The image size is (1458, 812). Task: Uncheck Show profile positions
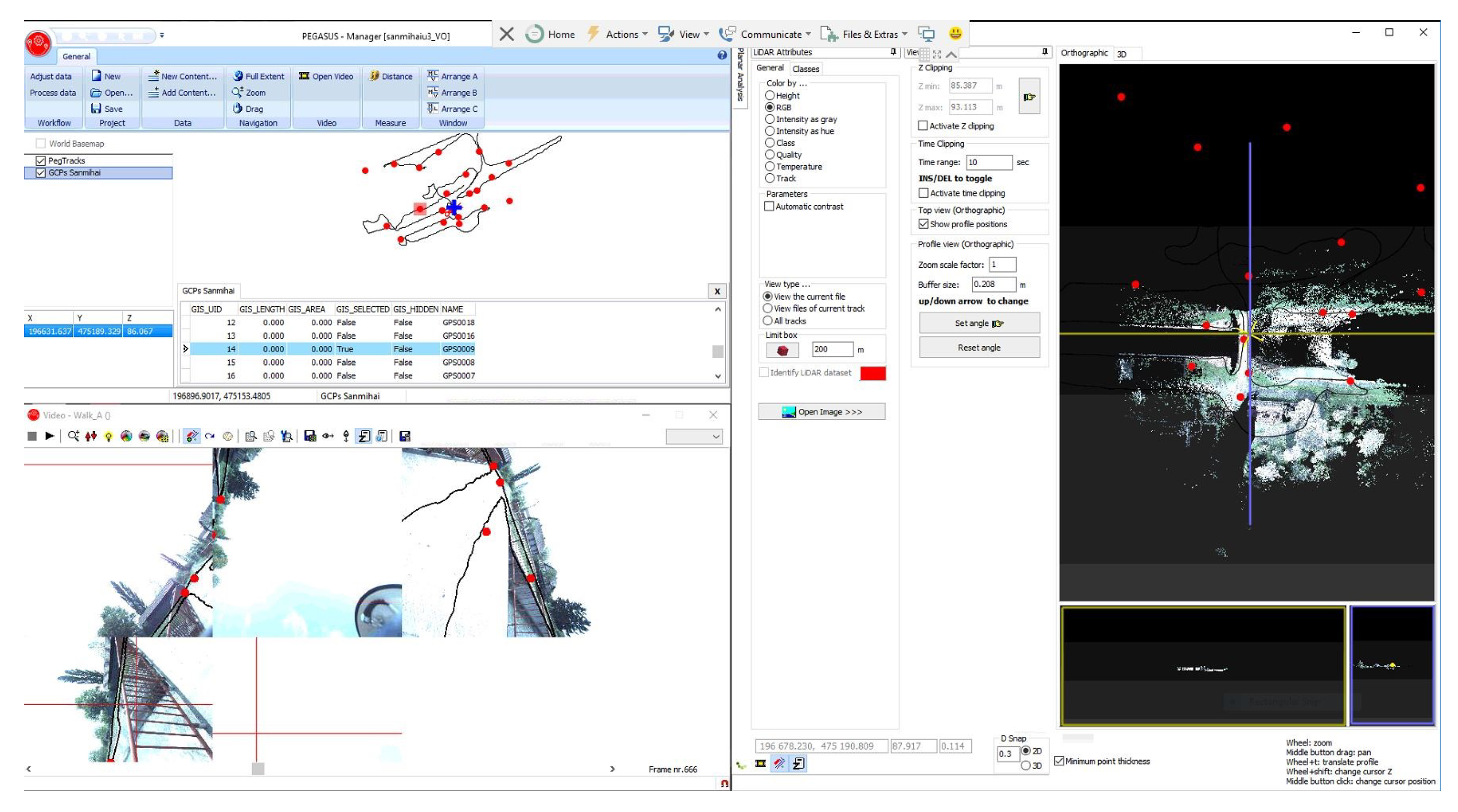924,224
